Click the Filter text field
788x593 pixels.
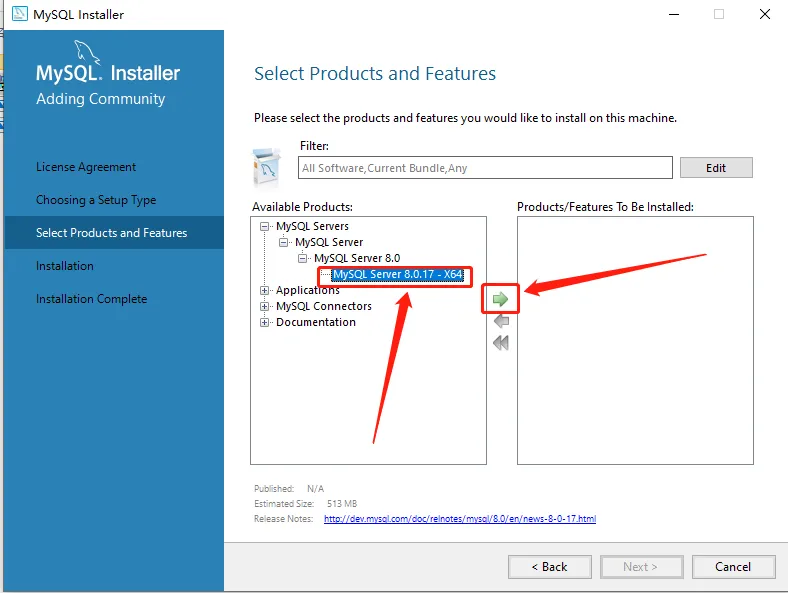coord(486,168)
